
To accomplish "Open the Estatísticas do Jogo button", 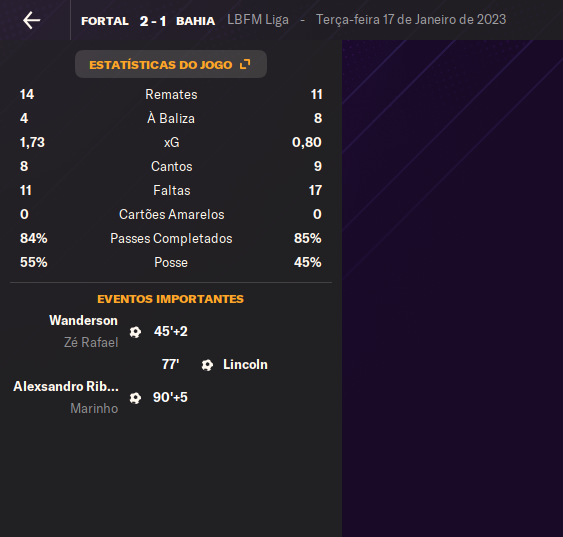I will tap(171, 64).
